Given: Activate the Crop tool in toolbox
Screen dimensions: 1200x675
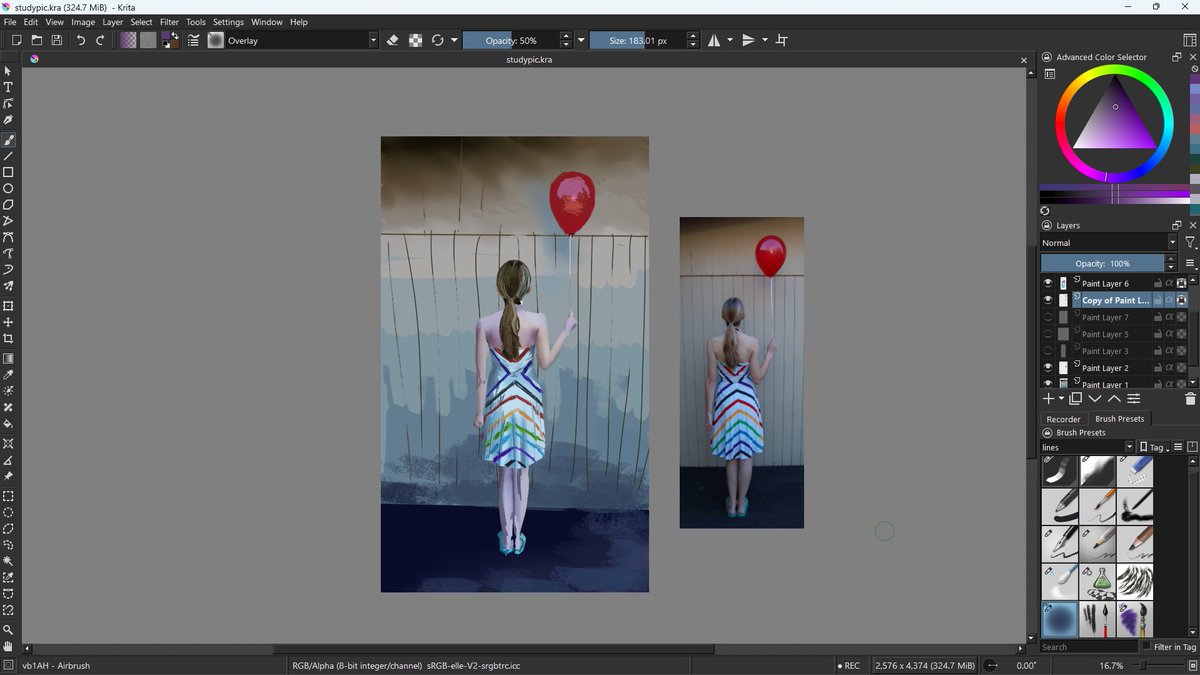Looking at the screenshot, I should pos(8,339).
